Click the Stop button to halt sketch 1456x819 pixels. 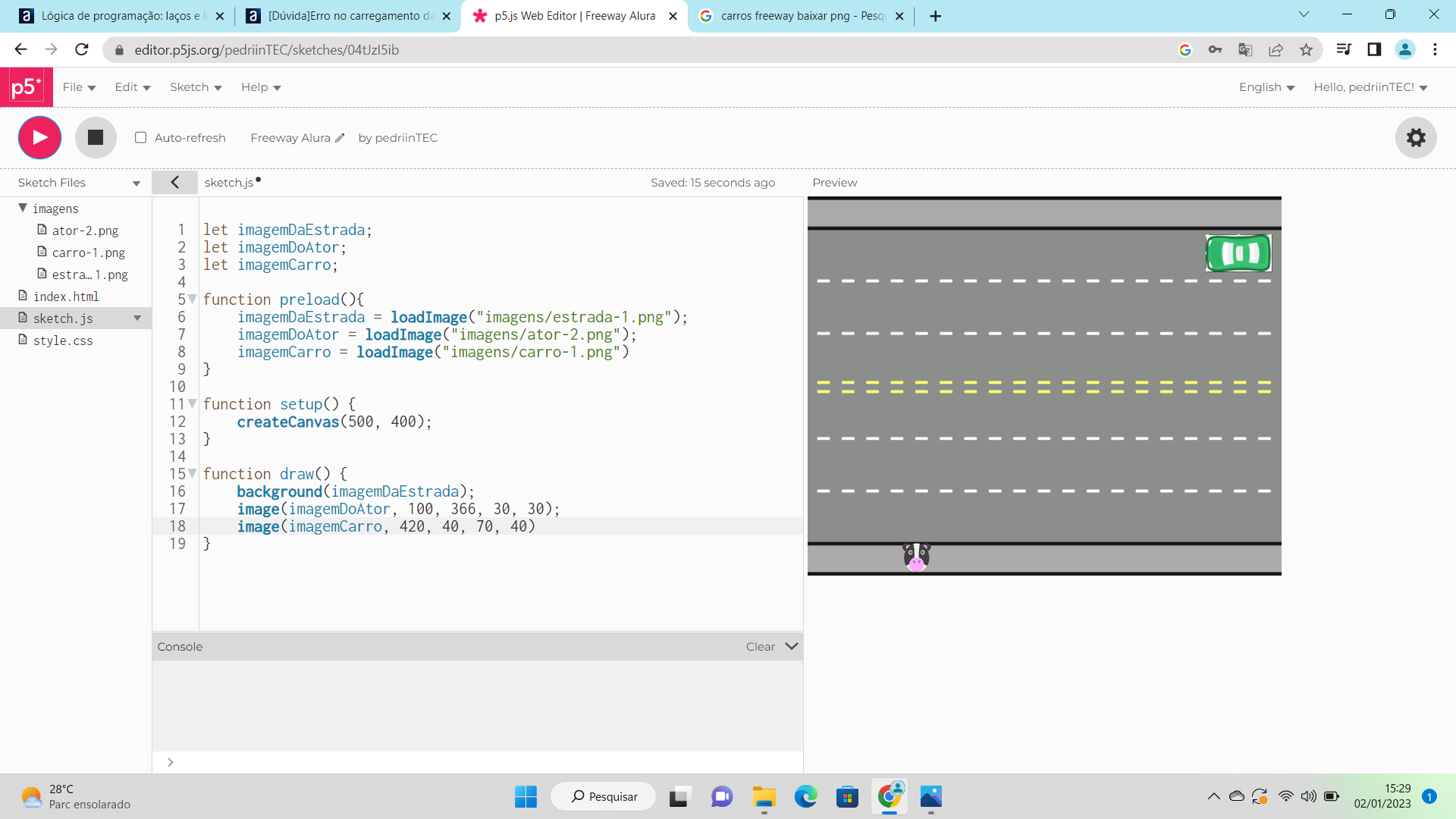pos(94,137)
